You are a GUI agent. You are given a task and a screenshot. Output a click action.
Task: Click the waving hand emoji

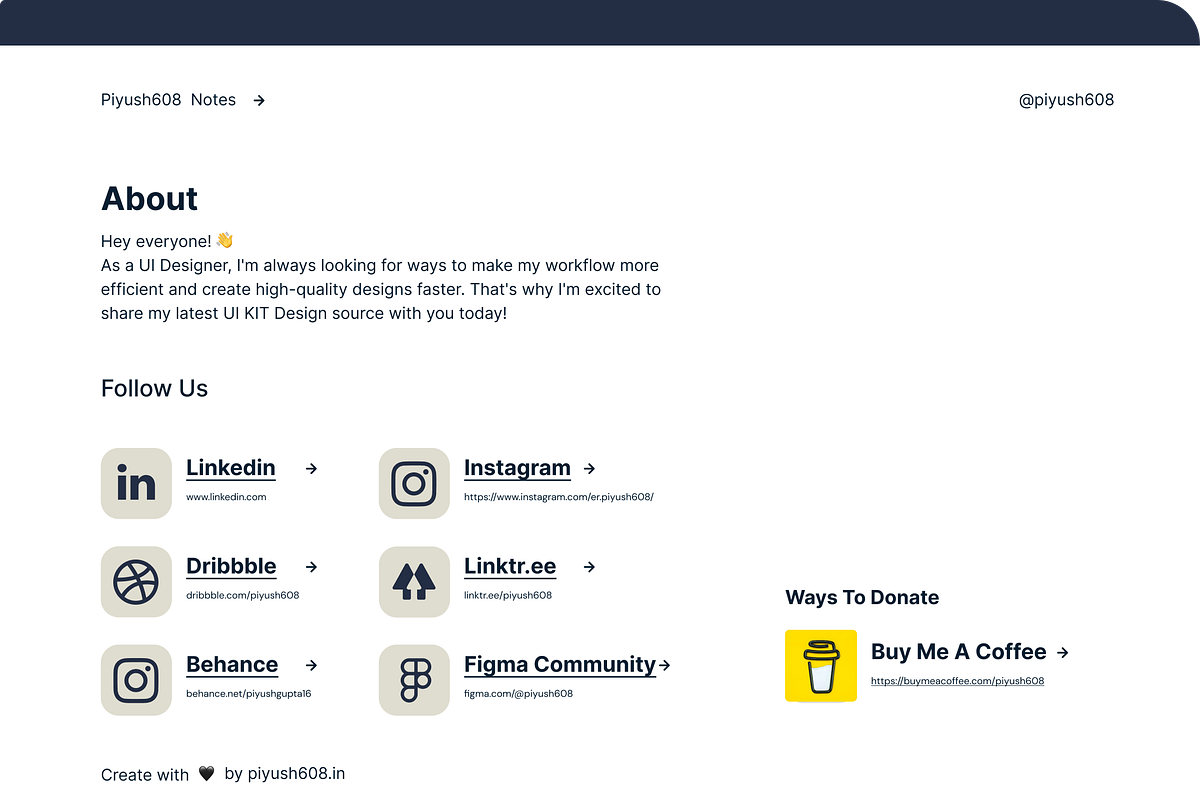click(x=225, y=240)
